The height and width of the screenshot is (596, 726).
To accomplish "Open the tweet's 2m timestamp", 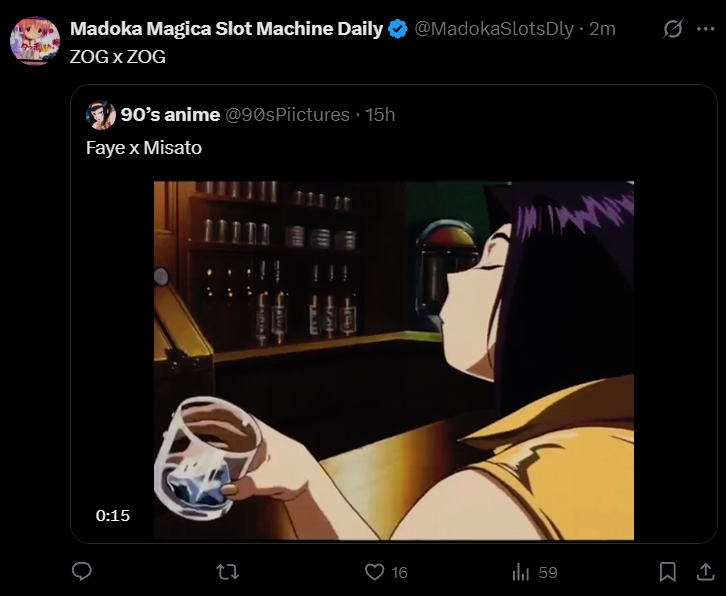I will [x=602, y=29].
